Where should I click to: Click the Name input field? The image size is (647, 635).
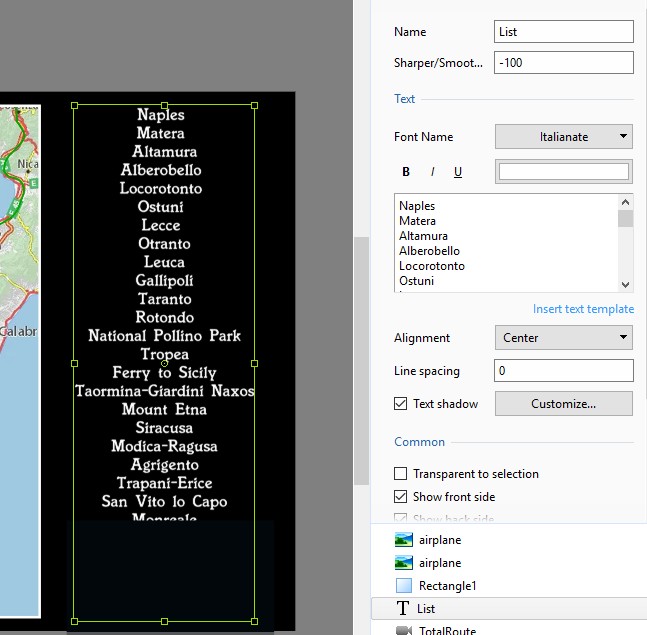click(563, 32)
